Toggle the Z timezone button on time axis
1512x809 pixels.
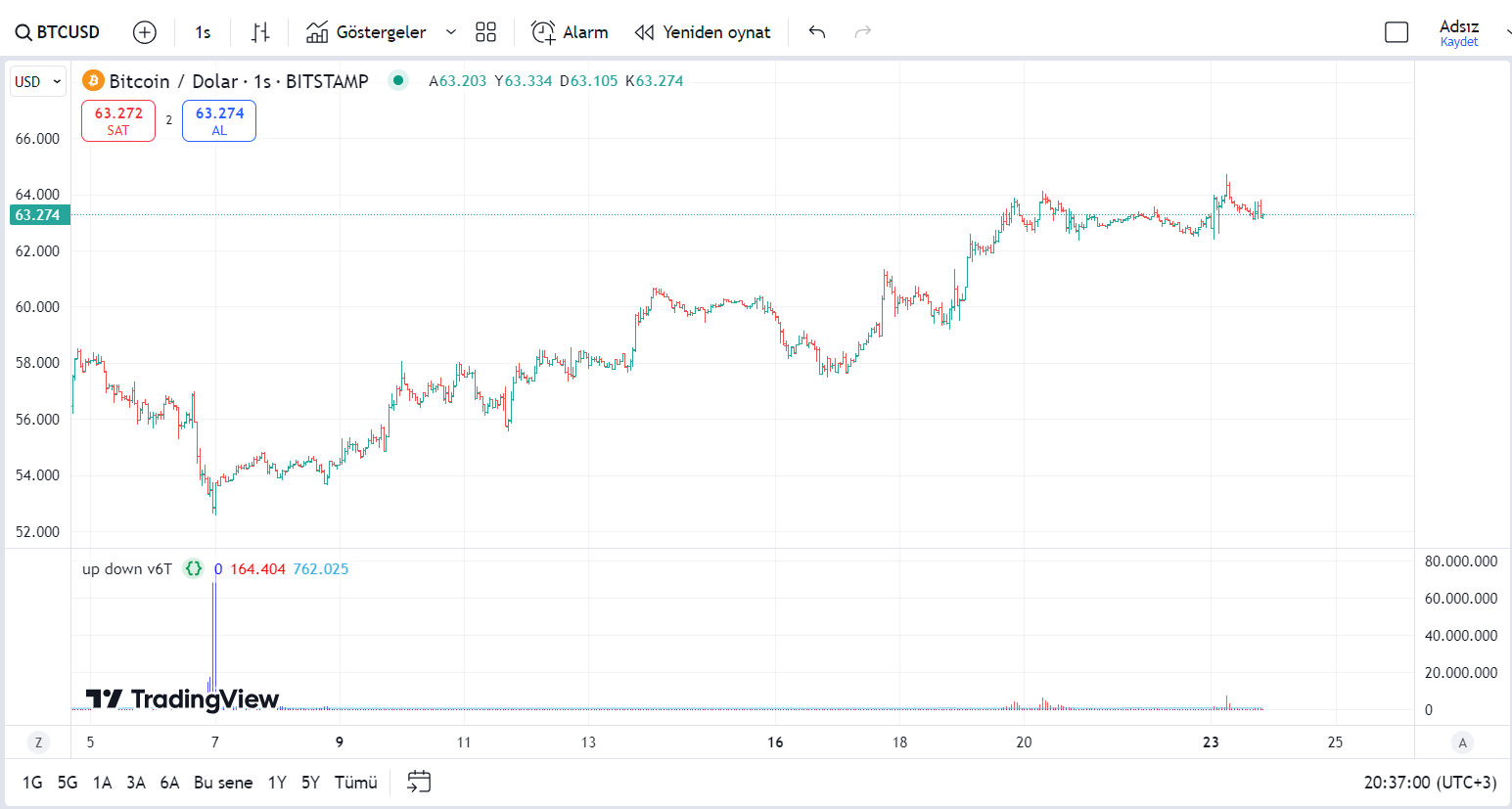click(x=38, y=742)
